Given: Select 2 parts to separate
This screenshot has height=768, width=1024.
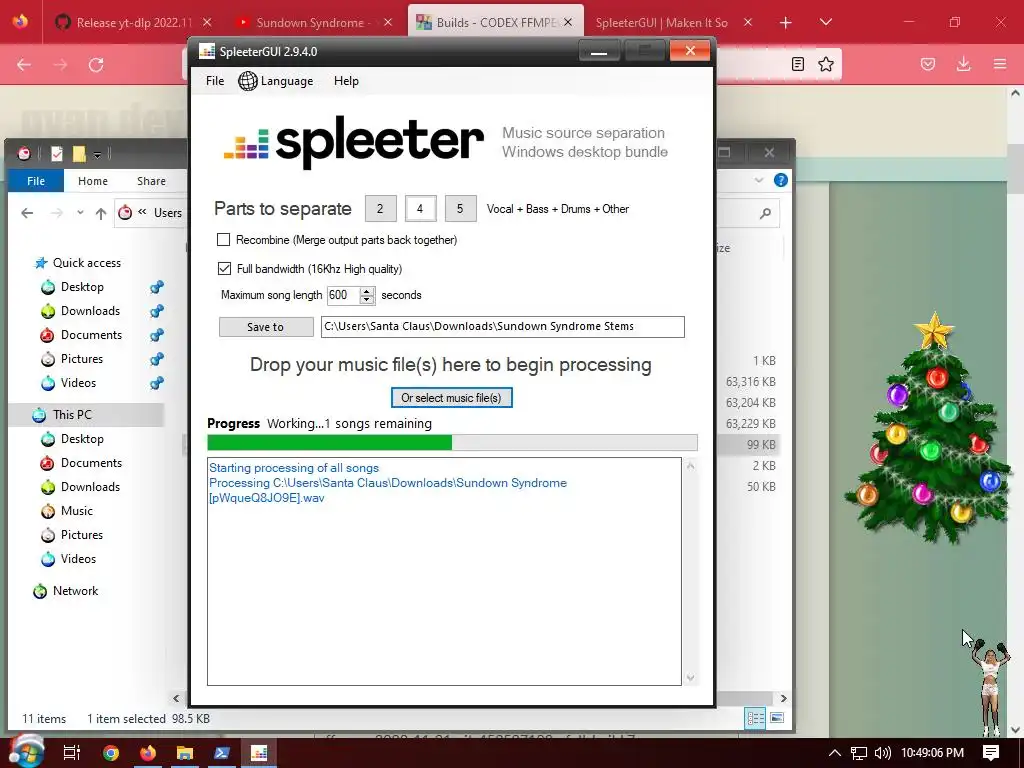Looking at the screenshot, I should pos(380,209).
